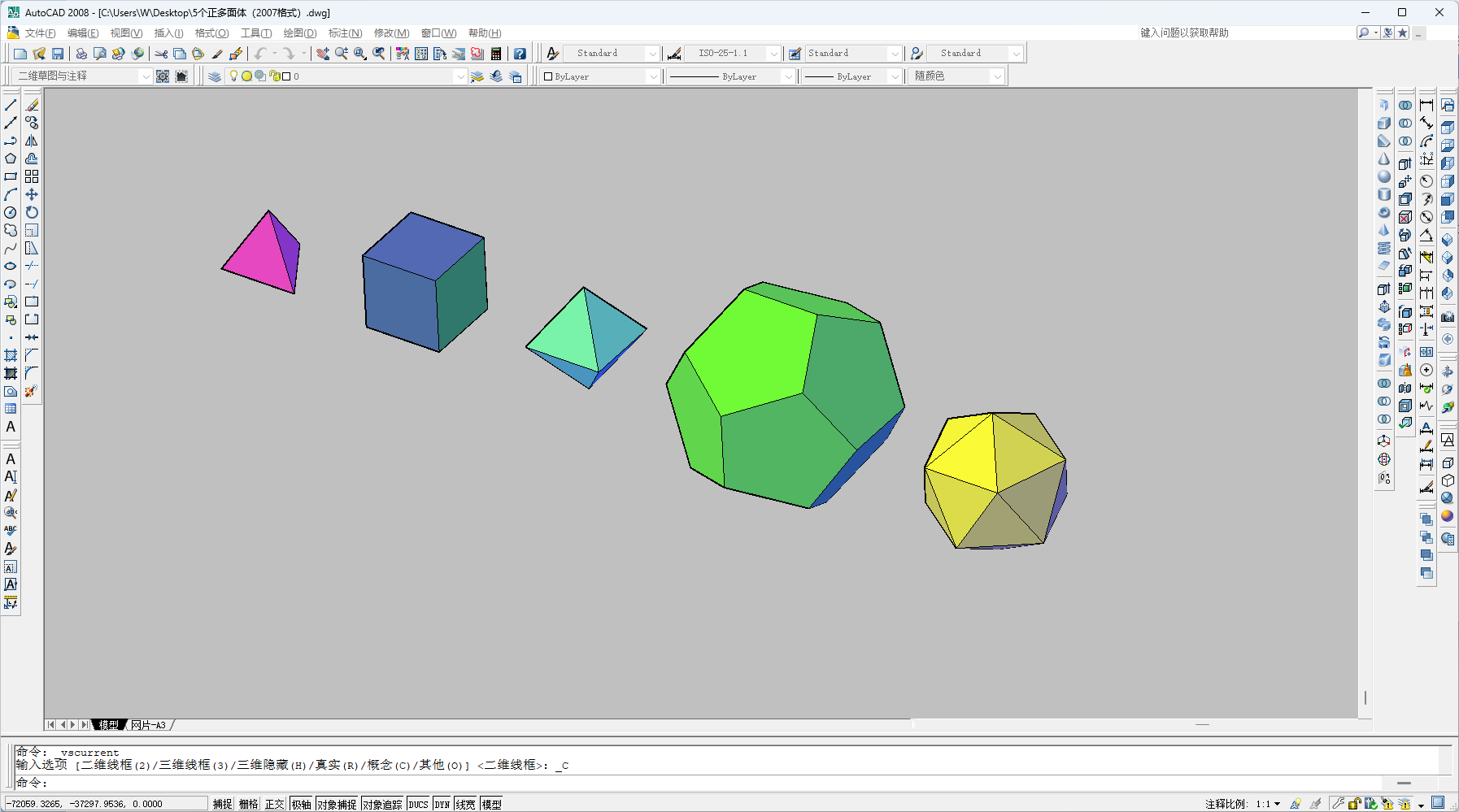Open the 视图(V) menu

click(126, 33)
